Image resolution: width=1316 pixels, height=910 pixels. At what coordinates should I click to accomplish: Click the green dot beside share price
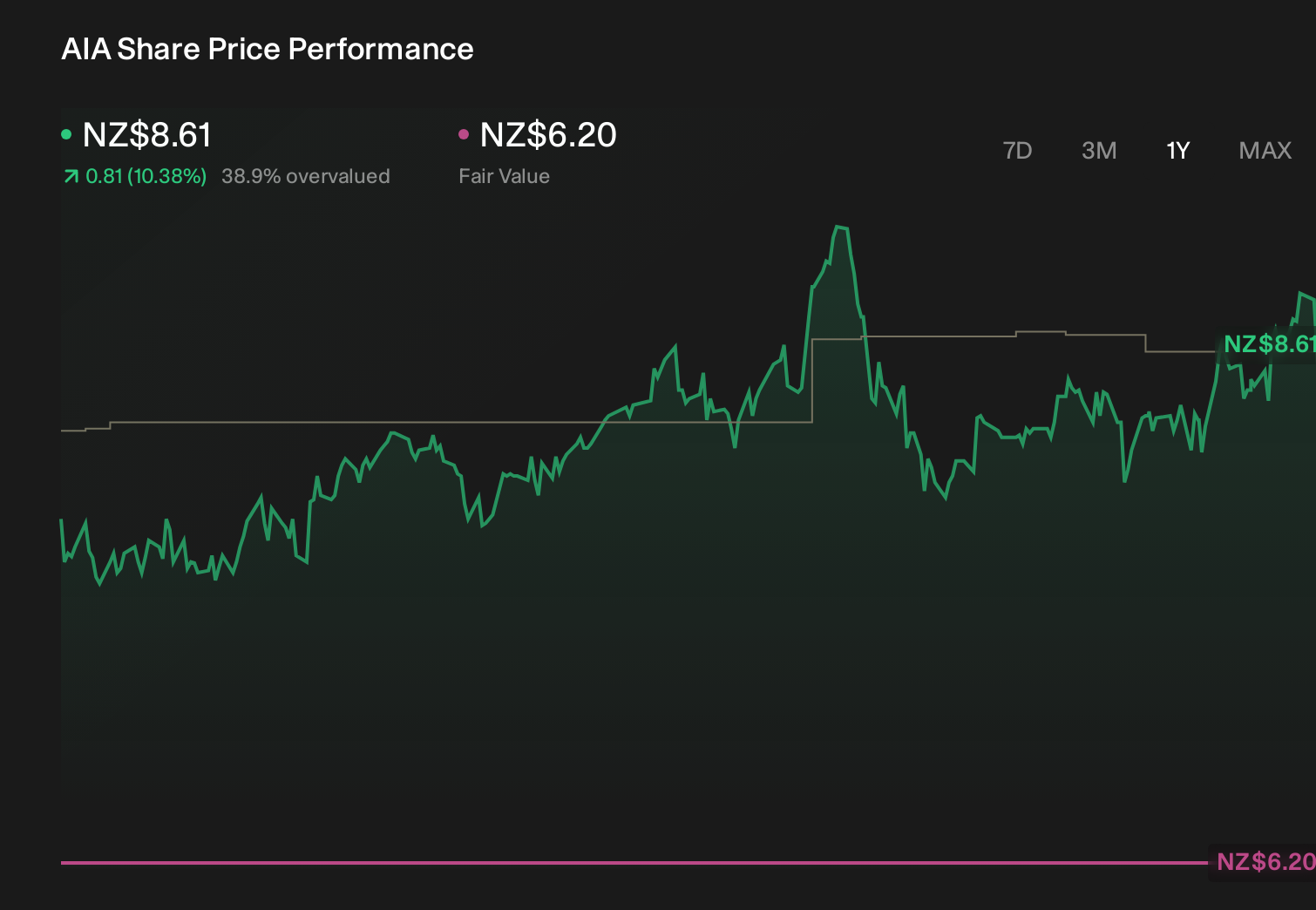coord(66,134)
